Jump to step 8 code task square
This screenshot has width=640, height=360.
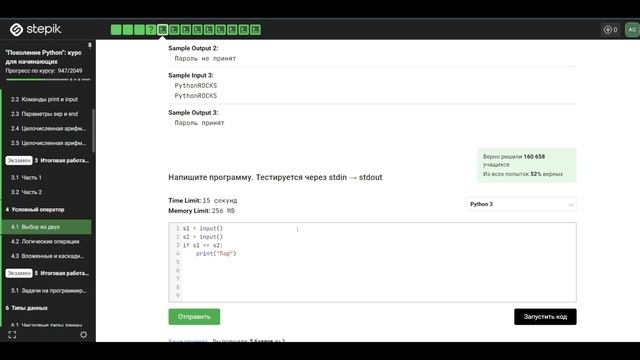[197, 30]
